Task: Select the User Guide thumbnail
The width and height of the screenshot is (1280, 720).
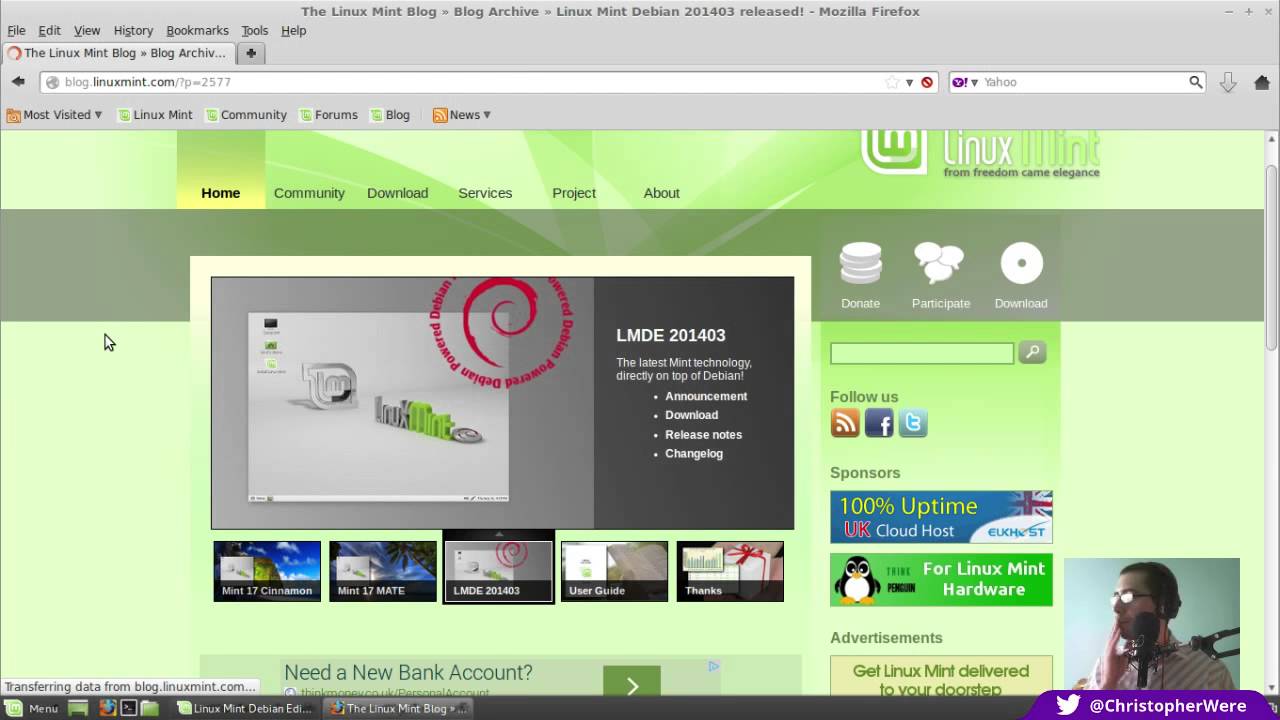Action: point(614,571)
